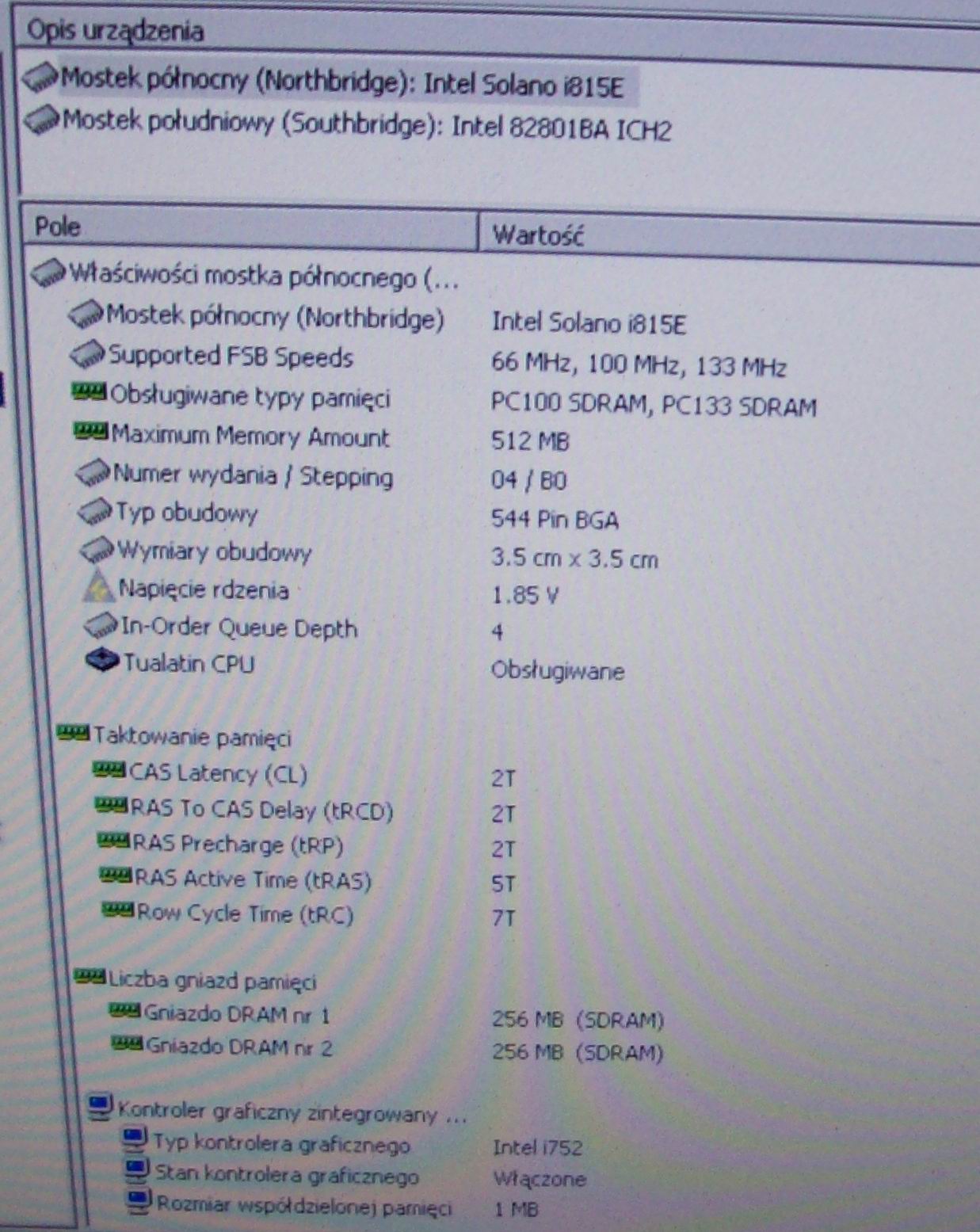
Task: Select the Kontroler graficzny zintegrowany group row
Action: 276,1112
